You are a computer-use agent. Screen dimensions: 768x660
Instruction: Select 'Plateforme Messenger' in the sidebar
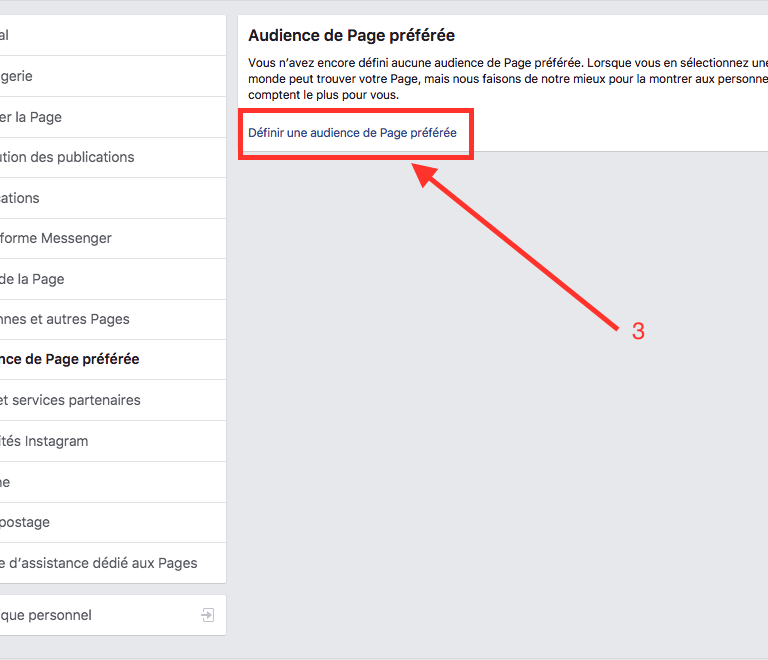click(x=58, y=238)
